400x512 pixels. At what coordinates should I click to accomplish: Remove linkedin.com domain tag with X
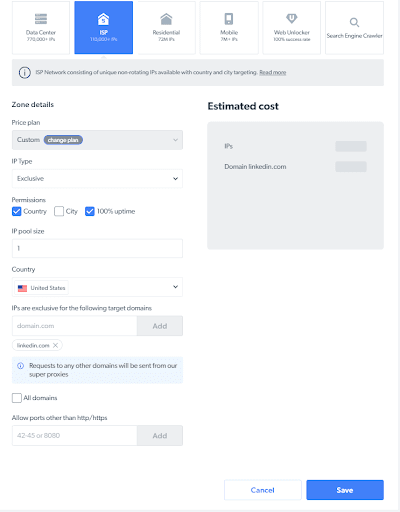(55, 345)
